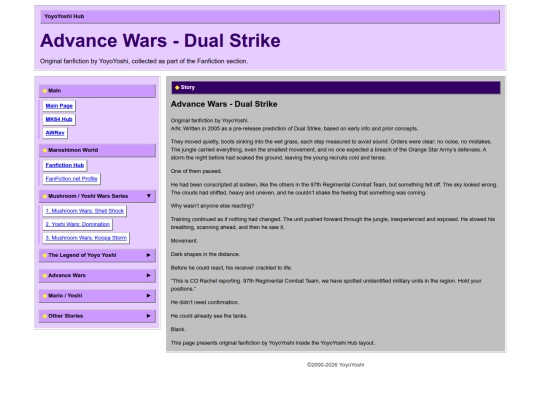Click the diamond icon beside Other Stories
The image size is (540, 405).
[45, 316]
